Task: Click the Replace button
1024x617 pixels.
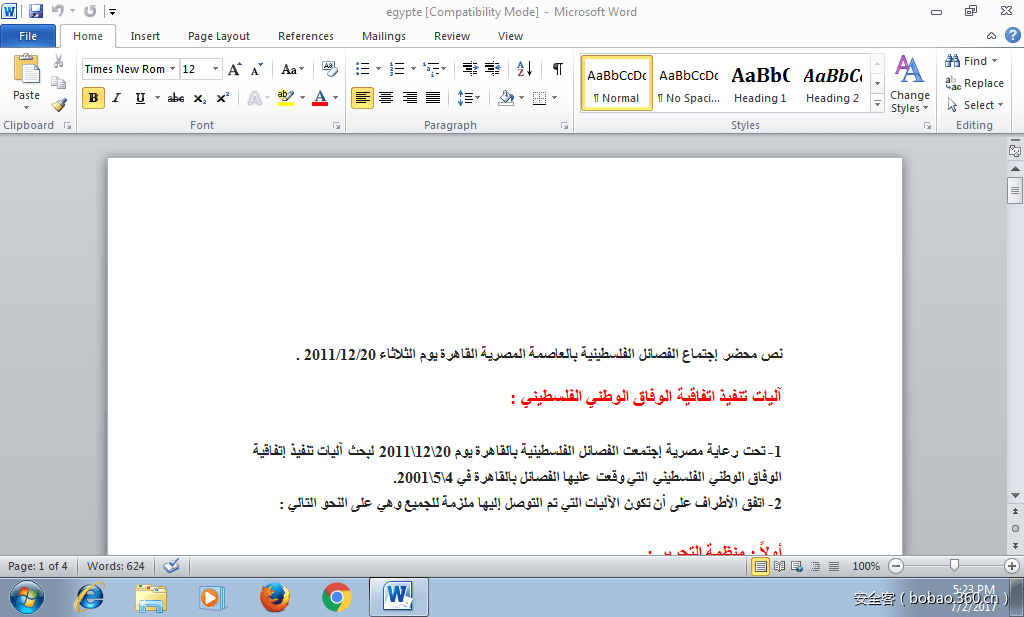Action: (x=975, y=83)
